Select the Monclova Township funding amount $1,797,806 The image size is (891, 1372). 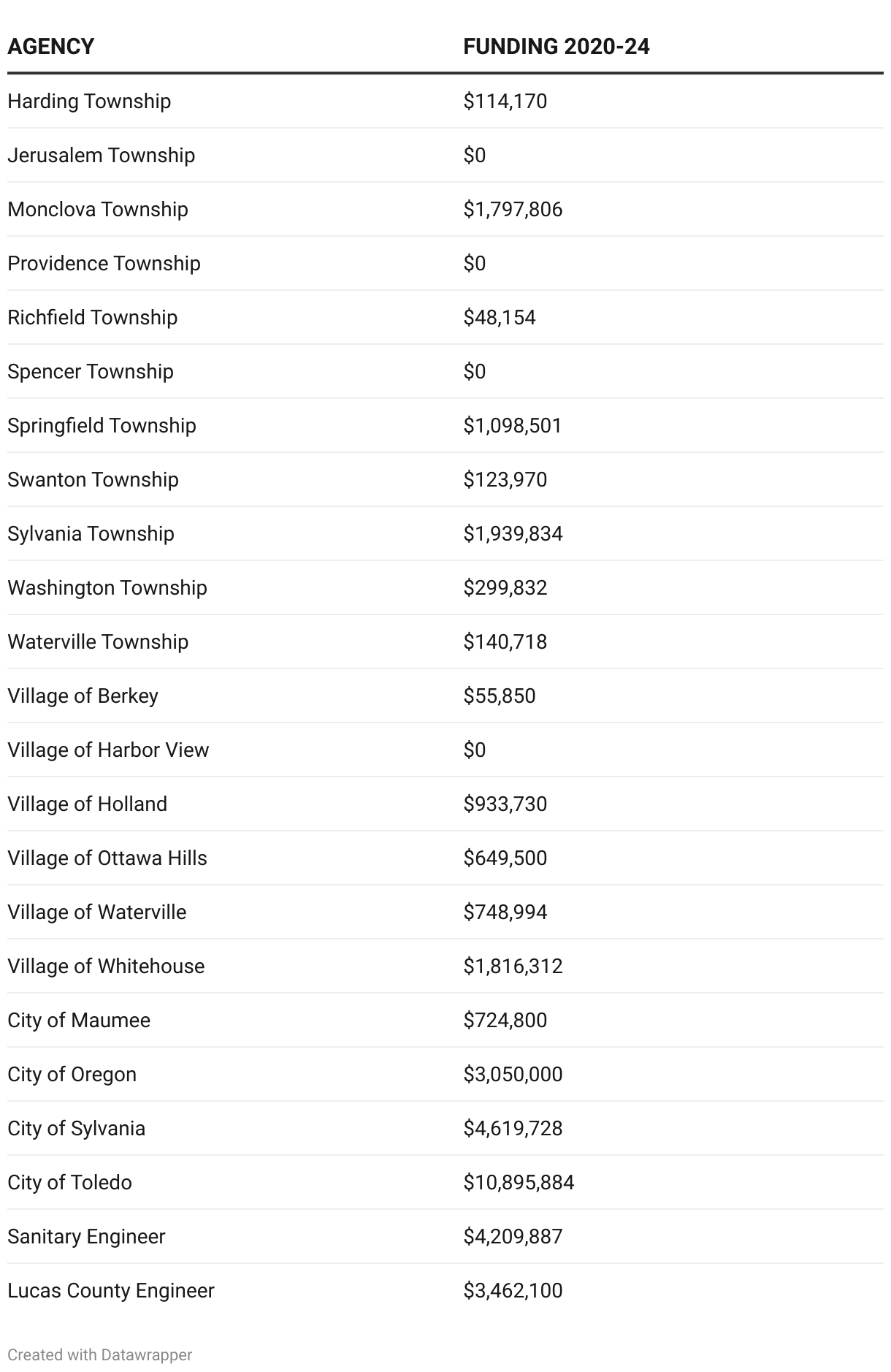click(513, 209)
